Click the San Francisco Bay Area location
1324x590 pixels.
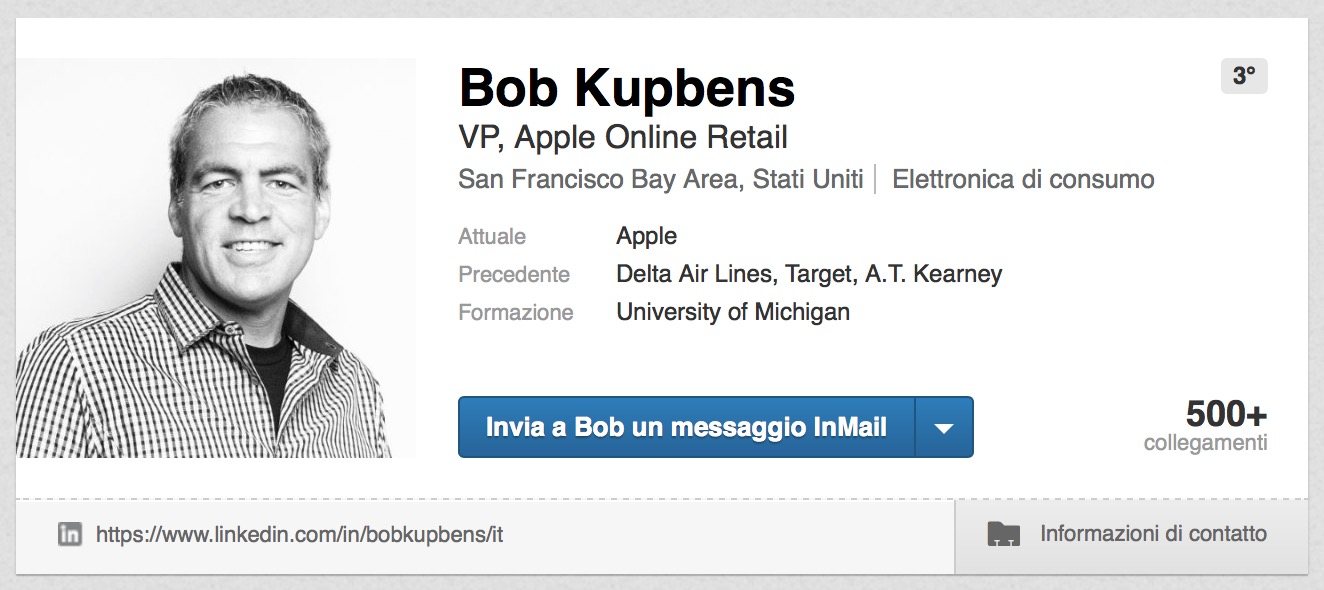pyautogui.click(x=660, y=180)
